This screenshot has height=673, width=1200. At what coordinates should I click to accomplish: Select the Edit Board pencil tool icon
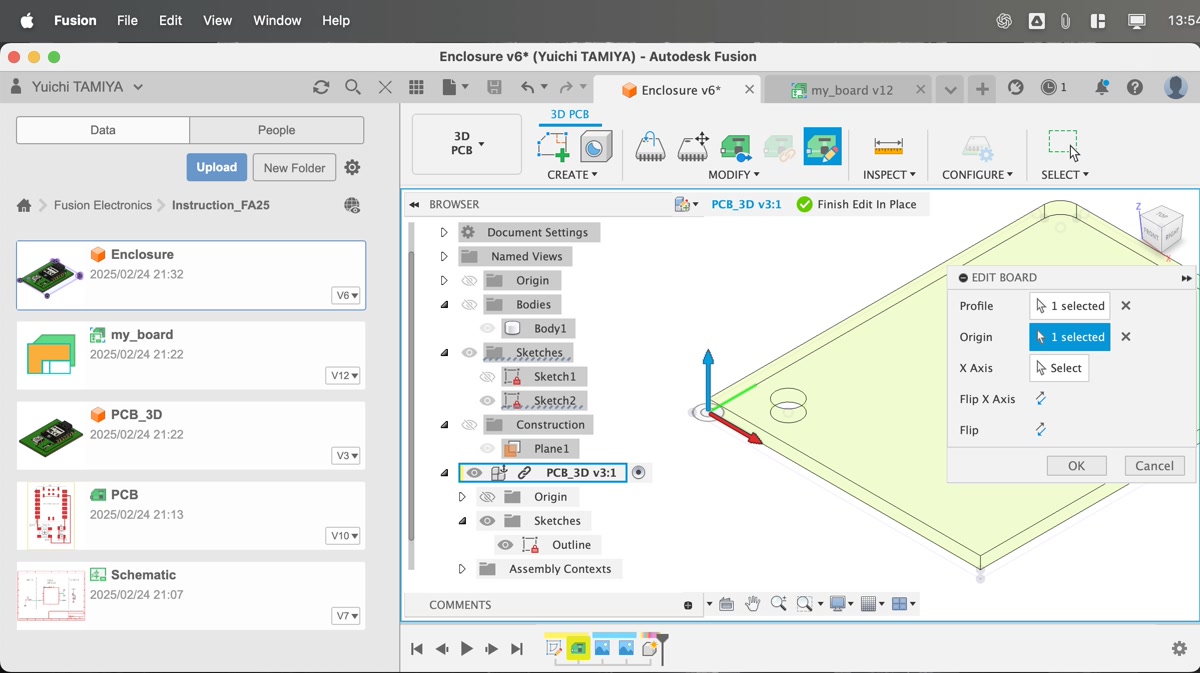click(822, 147)
